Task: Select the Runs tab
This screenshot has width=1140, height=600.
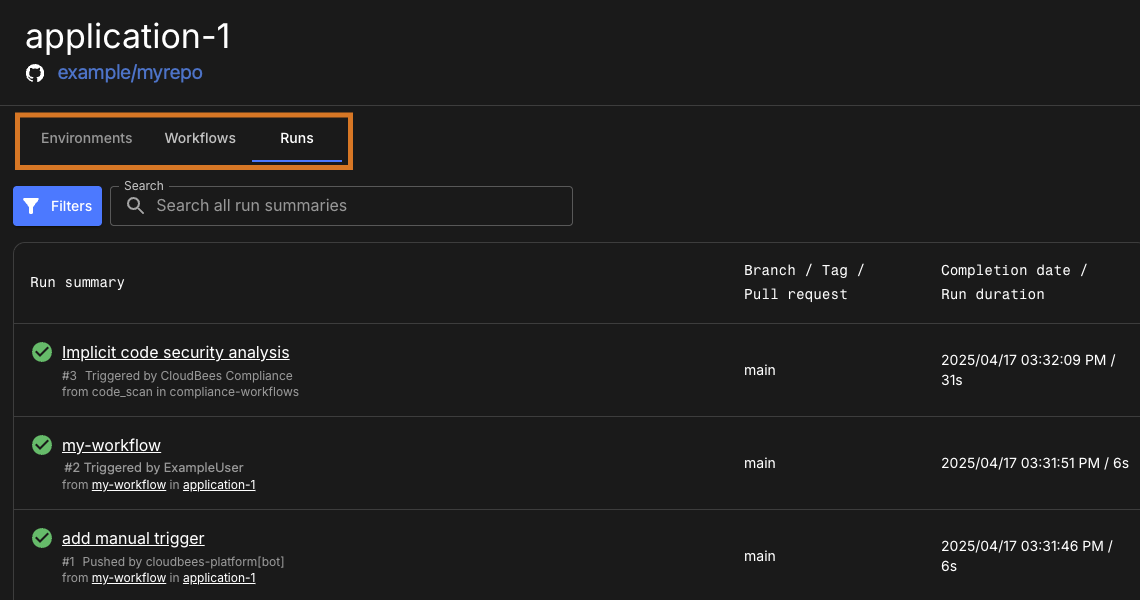Action: (297, 138)
